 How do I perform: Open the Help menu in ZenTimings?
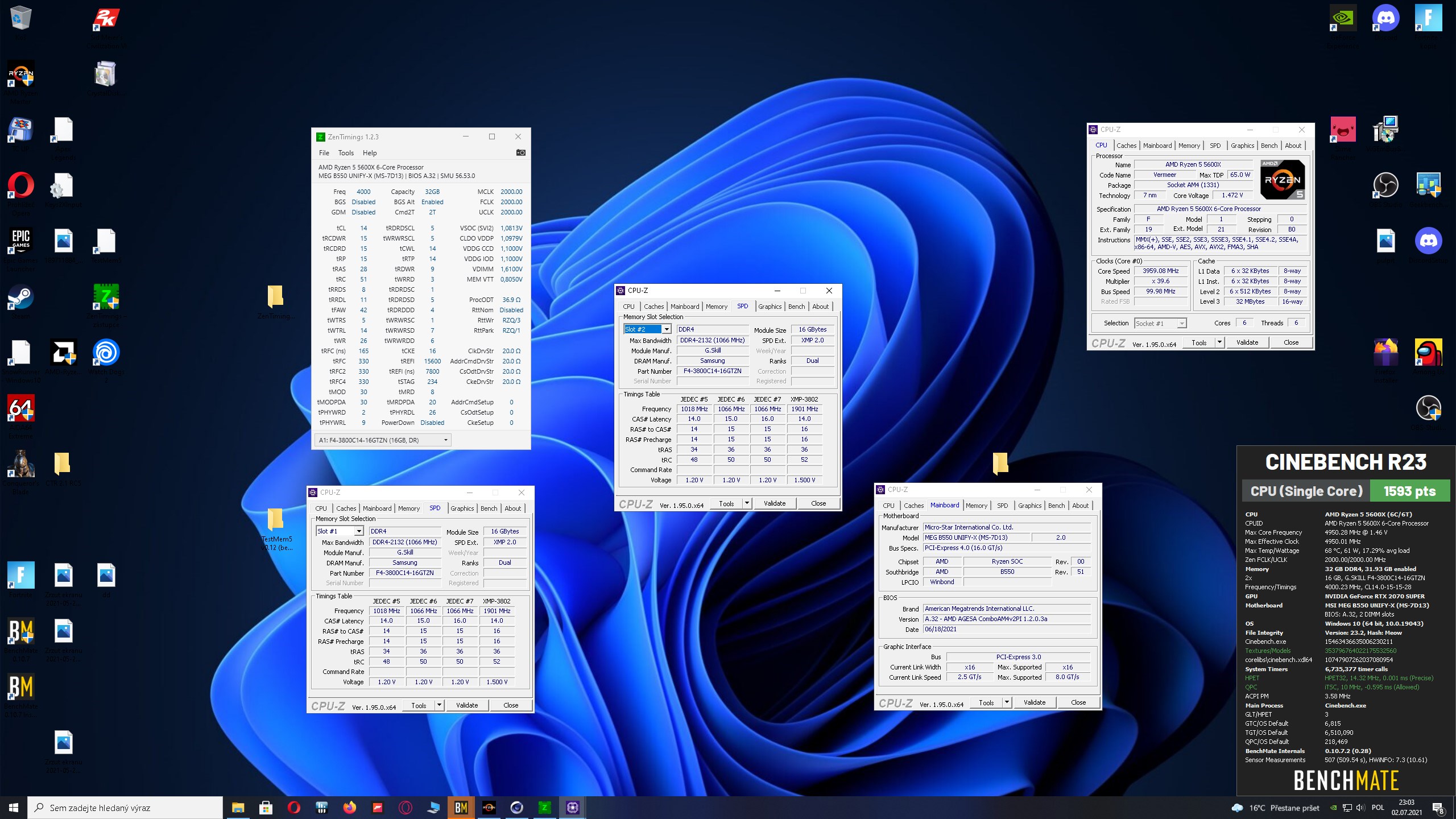click(x=370, y=152)
